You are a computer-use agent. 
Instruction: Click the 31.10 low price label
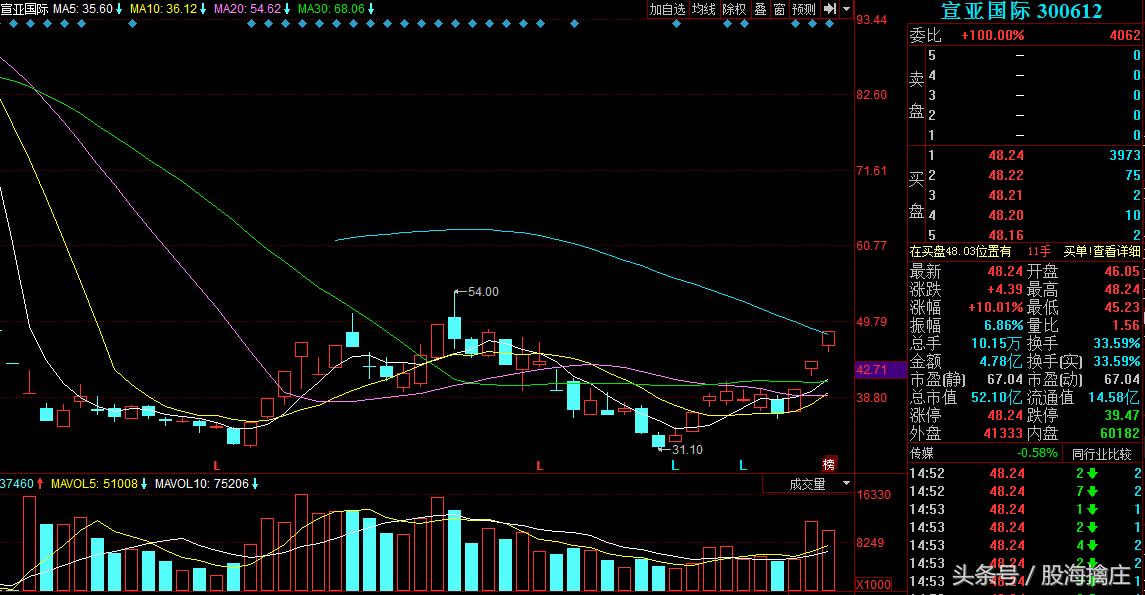[687, 450]
